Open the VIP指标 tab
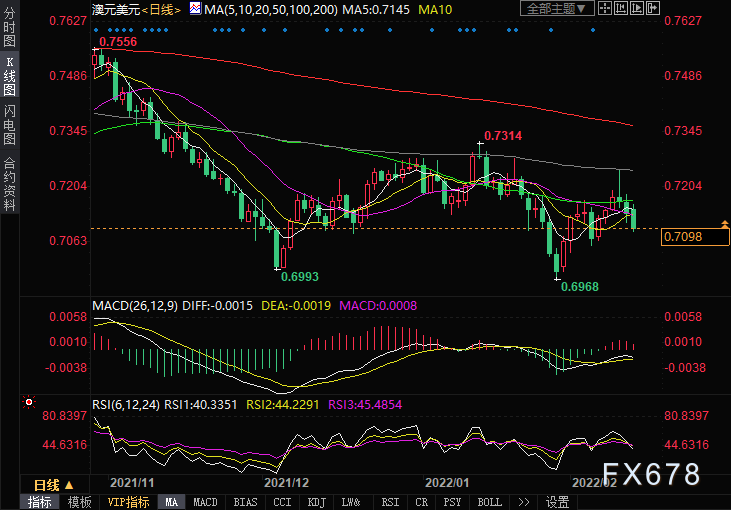 (128, 502)
